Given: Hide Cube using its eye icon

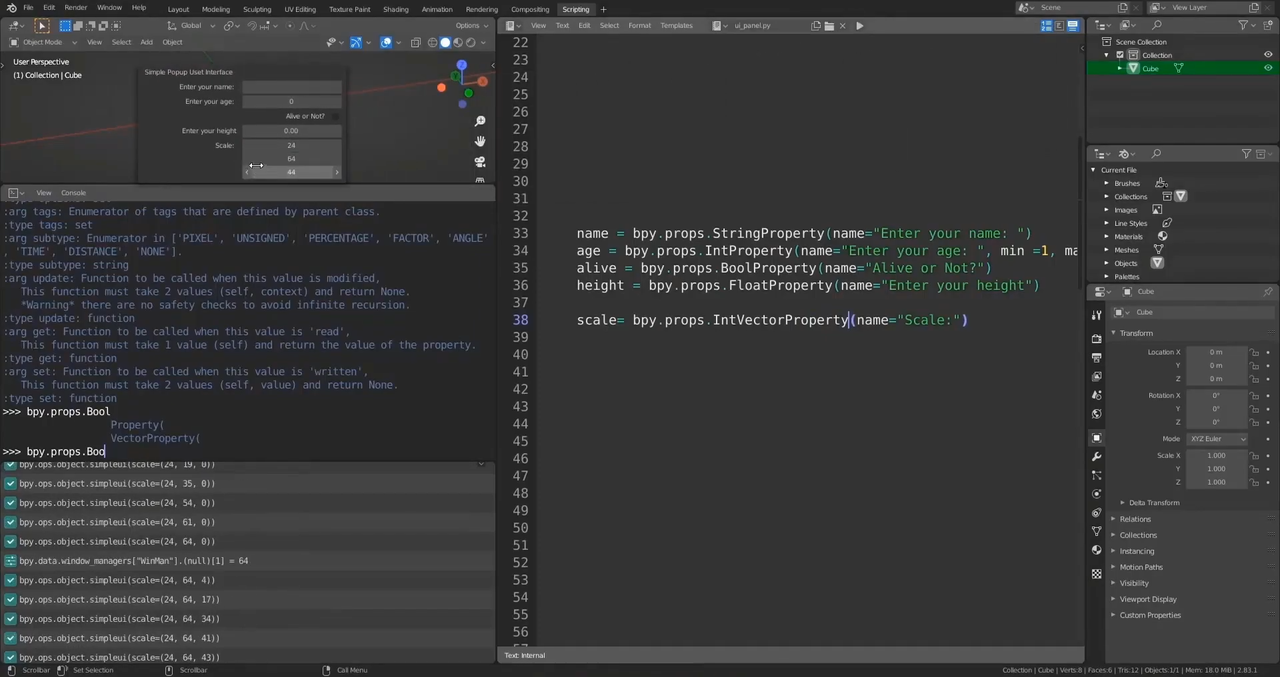Looking at the screenshot, I should point(1268,68).
